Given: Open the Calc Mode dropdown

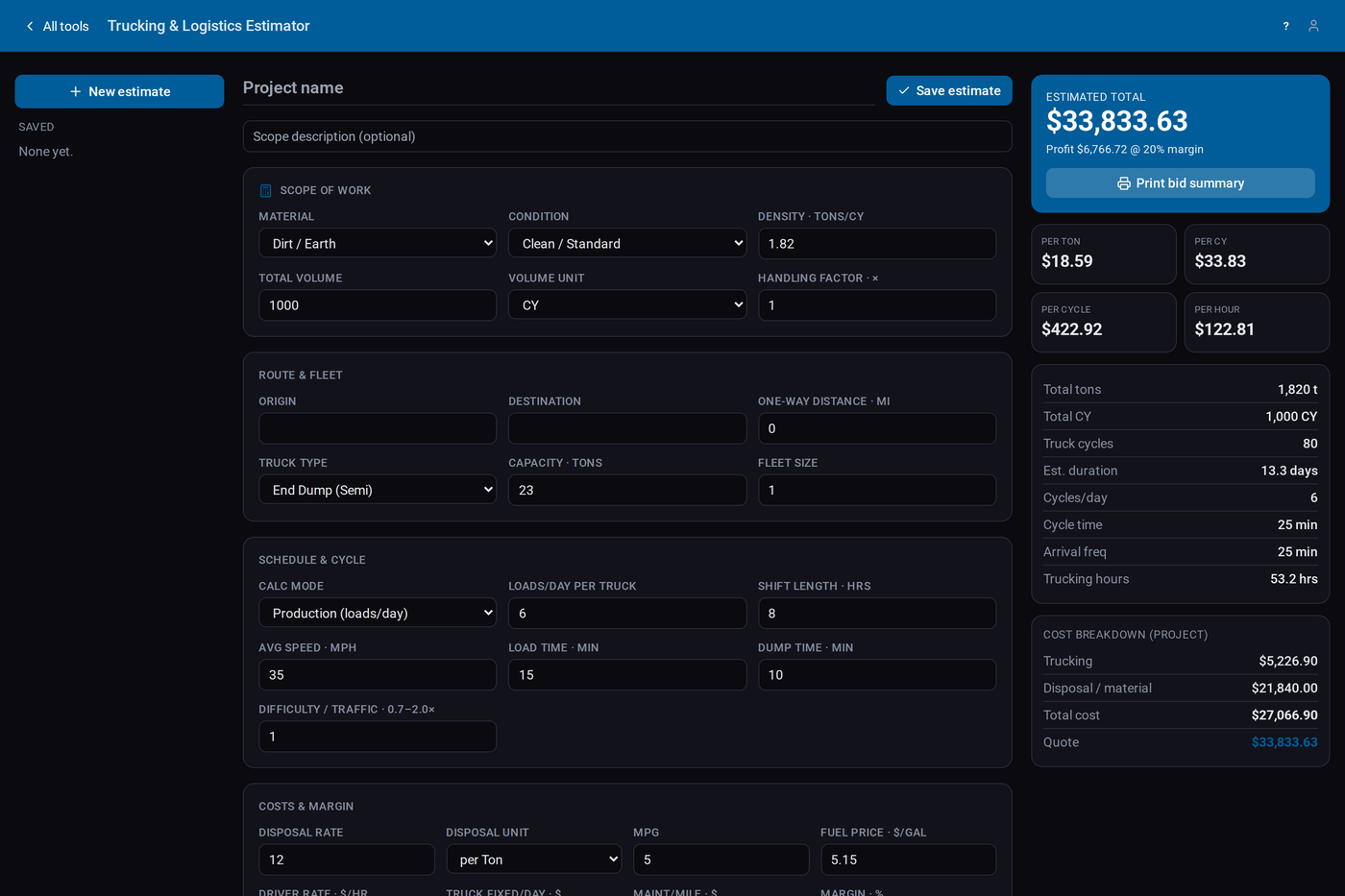Looking at the screenshot, I should pyautogui.click(x=378, y=613).
